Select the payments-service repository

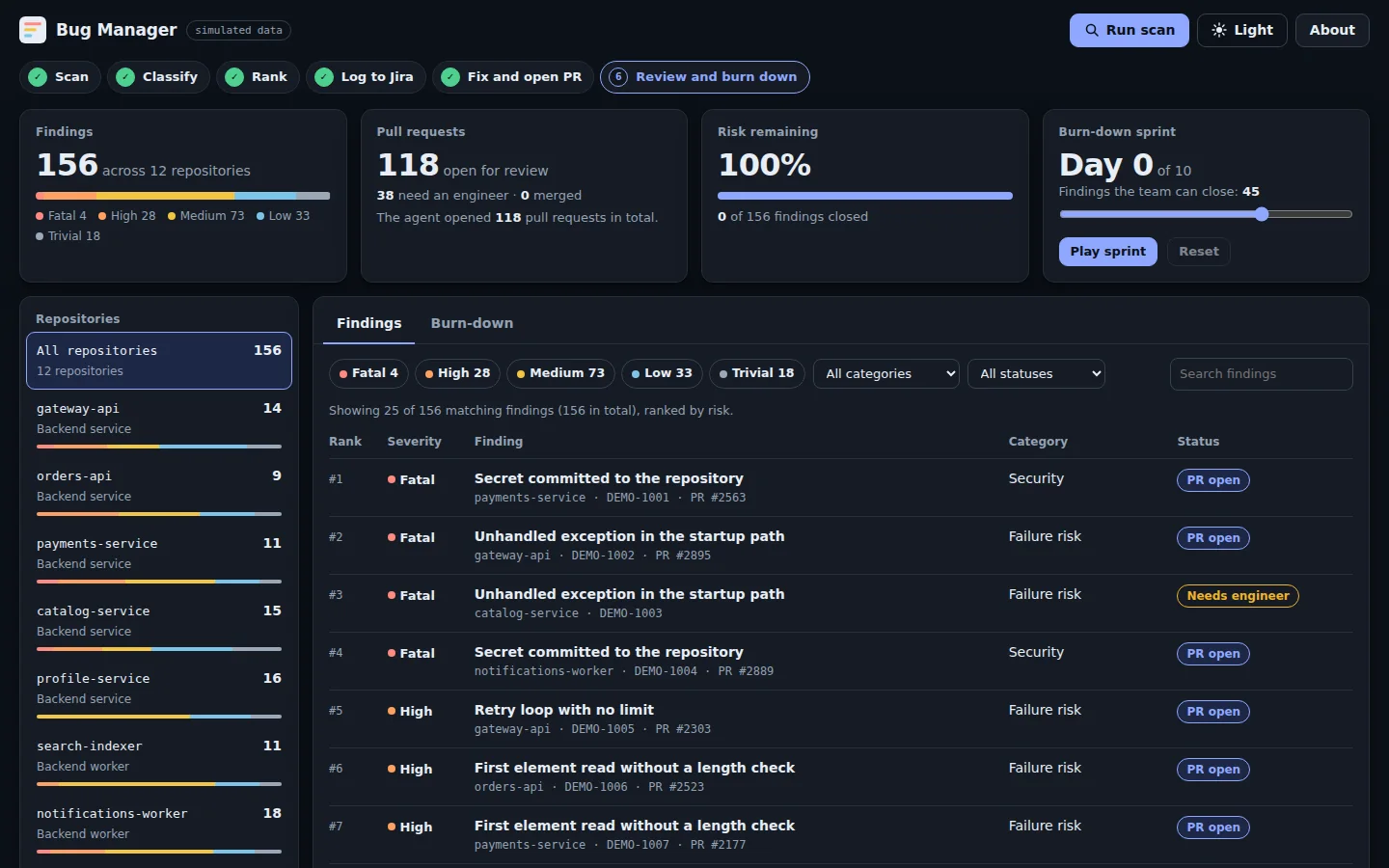point(159,558)
